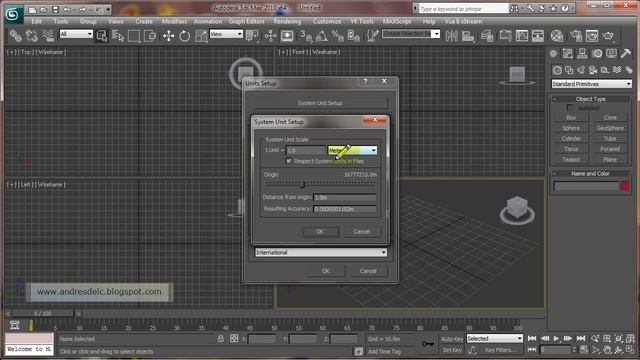Activate the Select and Move tool
The width and height of the screenshot is (640, 360).
pyautogui.click(x=168, y=36)
